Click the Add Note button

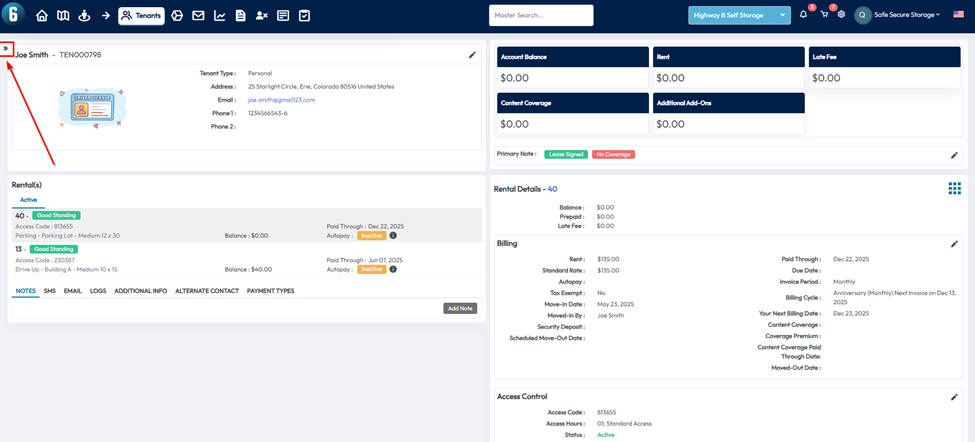tap(460, 308)
